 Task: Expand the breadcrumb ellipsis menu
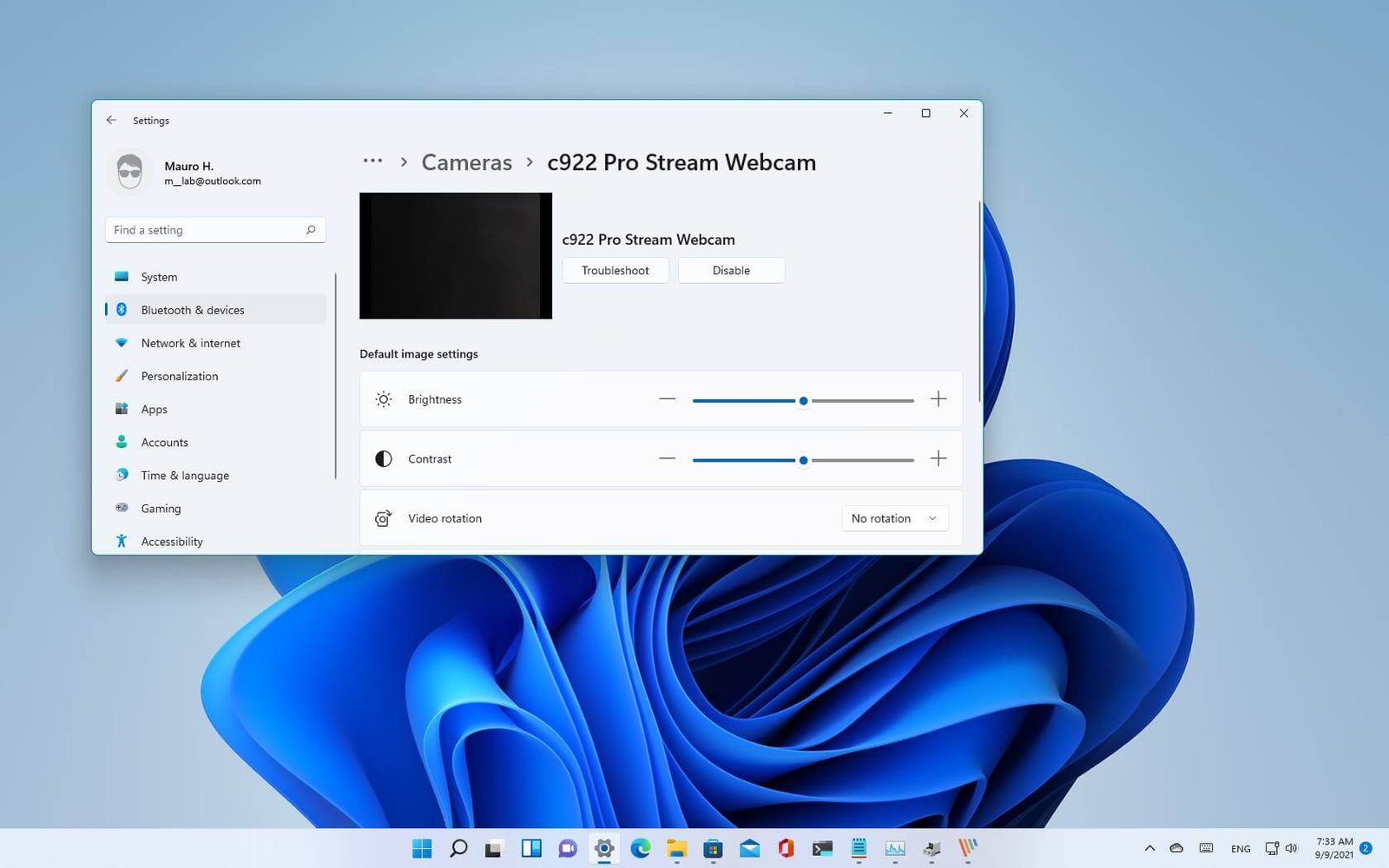tap(372, 161)
